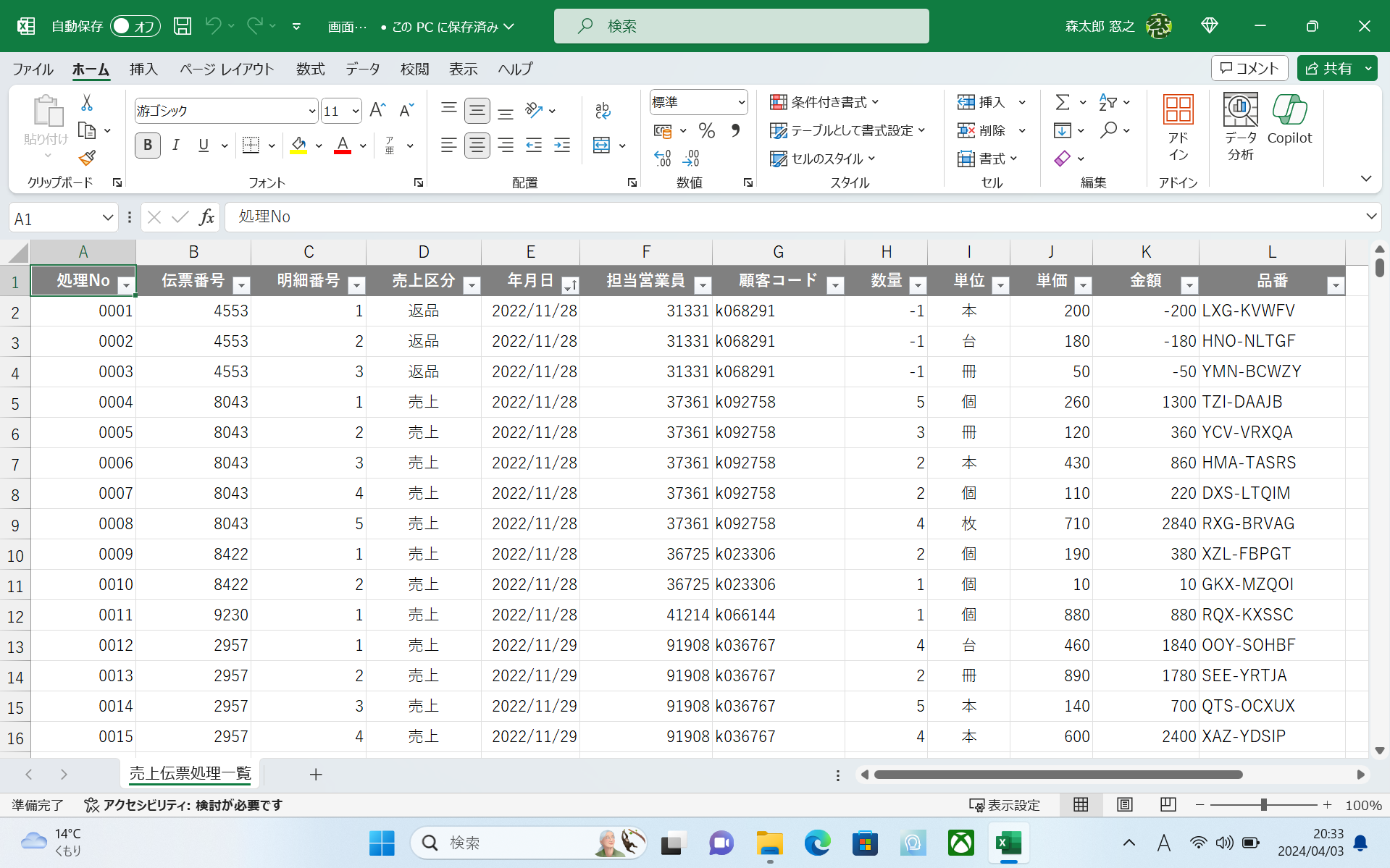Click the Percent Style icon

(x=707, y=131)
